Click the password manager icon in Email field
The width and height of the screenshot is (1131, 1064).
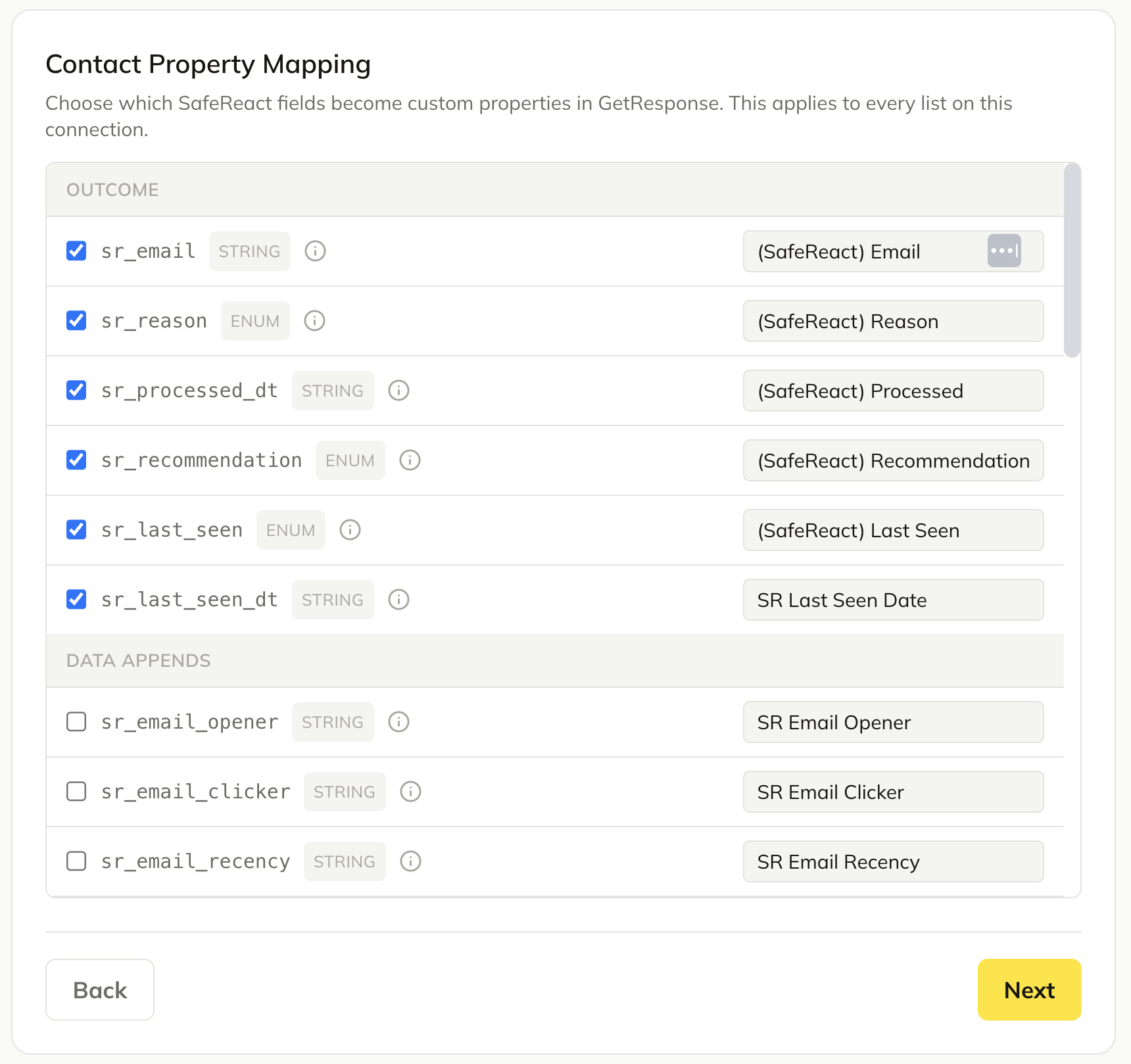tap(1004, 251)
